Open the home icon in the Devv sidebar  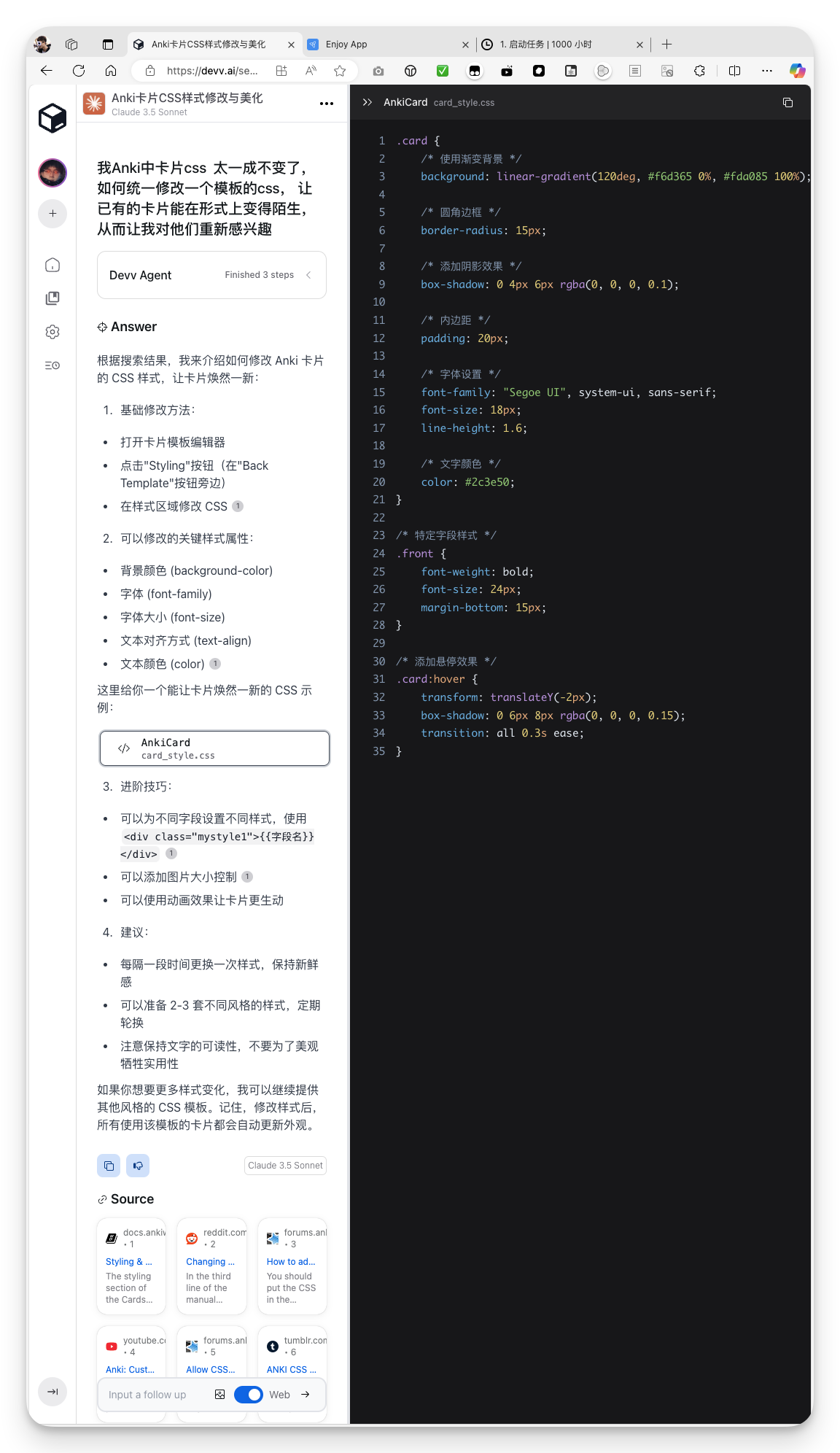click(x=52, y=265)
